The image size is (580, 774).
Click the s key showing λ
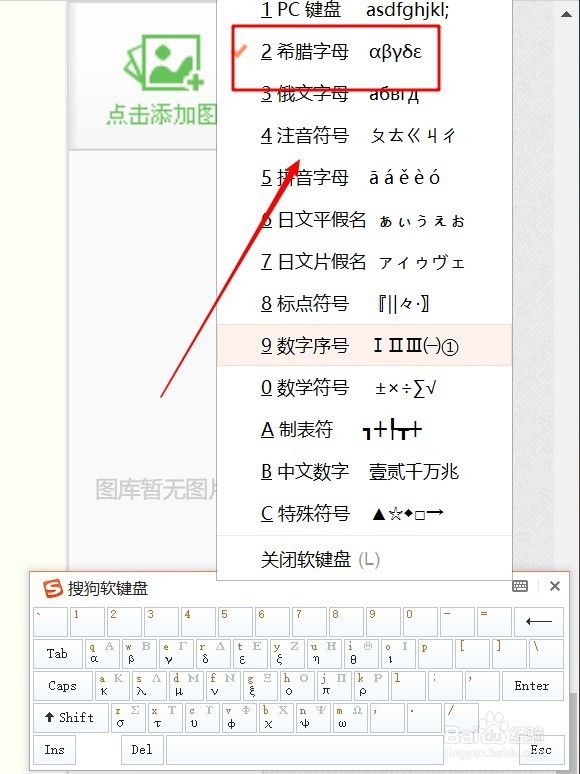pos(149,686)
